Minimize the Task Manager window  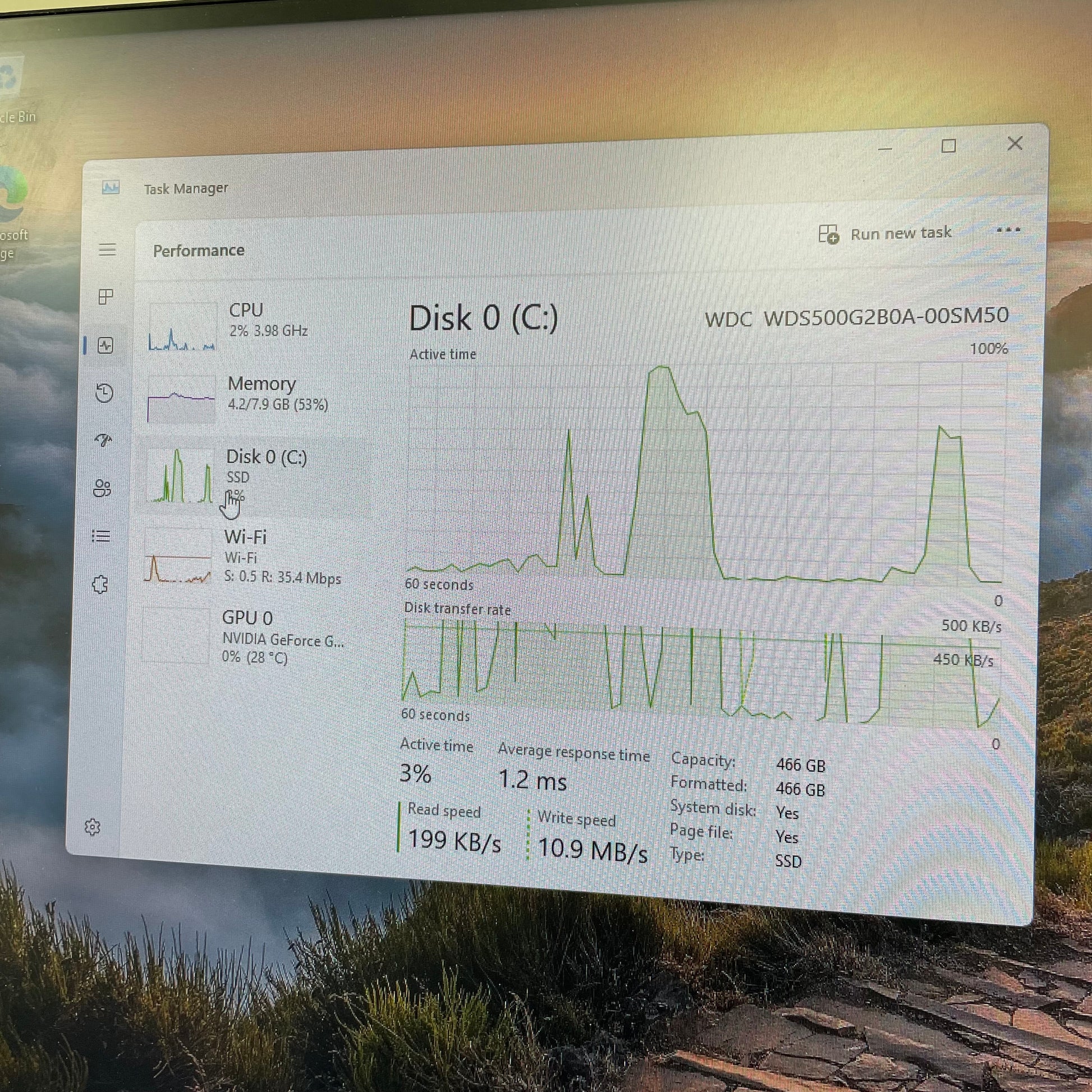tap(885, 149)
